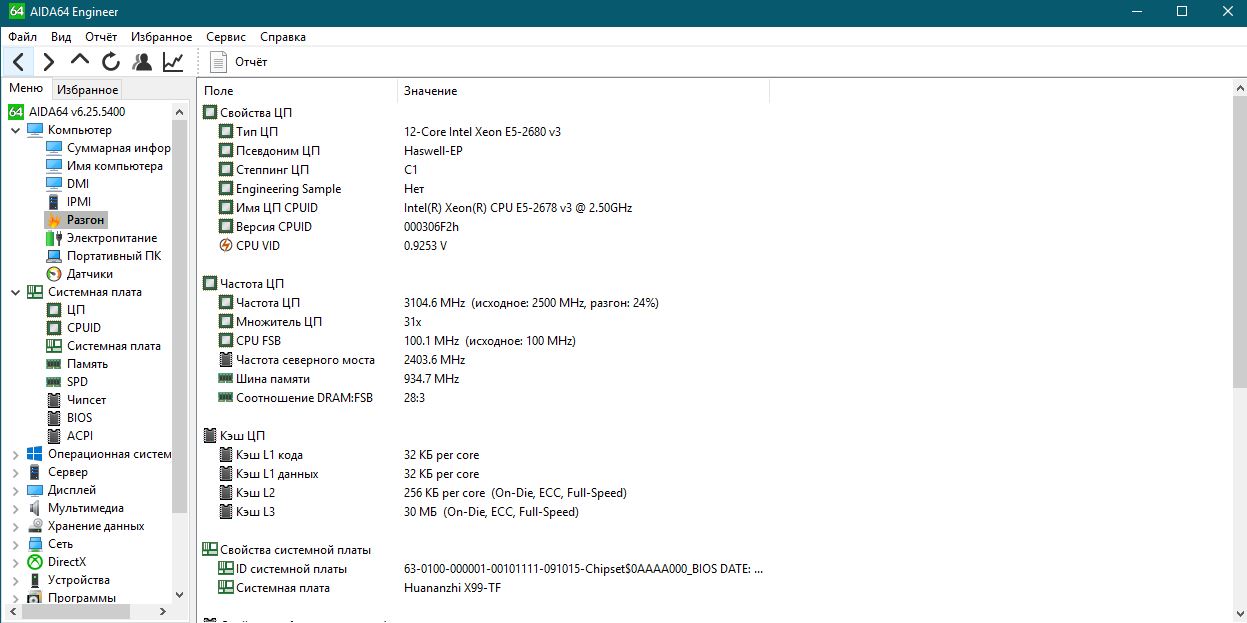Image resolution: width=1247 pixels, height=623 pixels.
Task: Select the SPD tree item
Action: click(x=77, y=382)
